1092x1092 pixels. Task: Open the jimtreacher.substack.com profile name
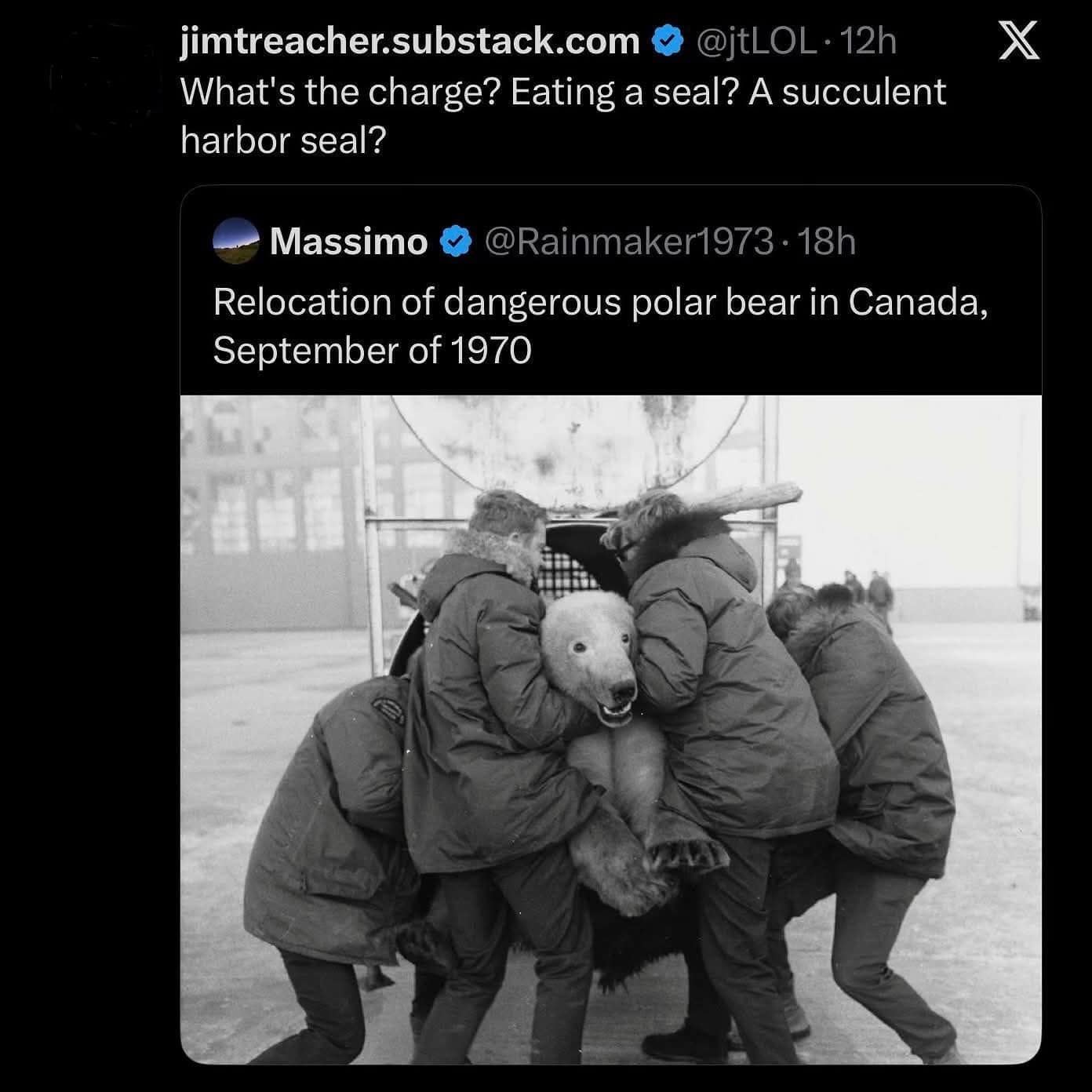coord(409,41)
